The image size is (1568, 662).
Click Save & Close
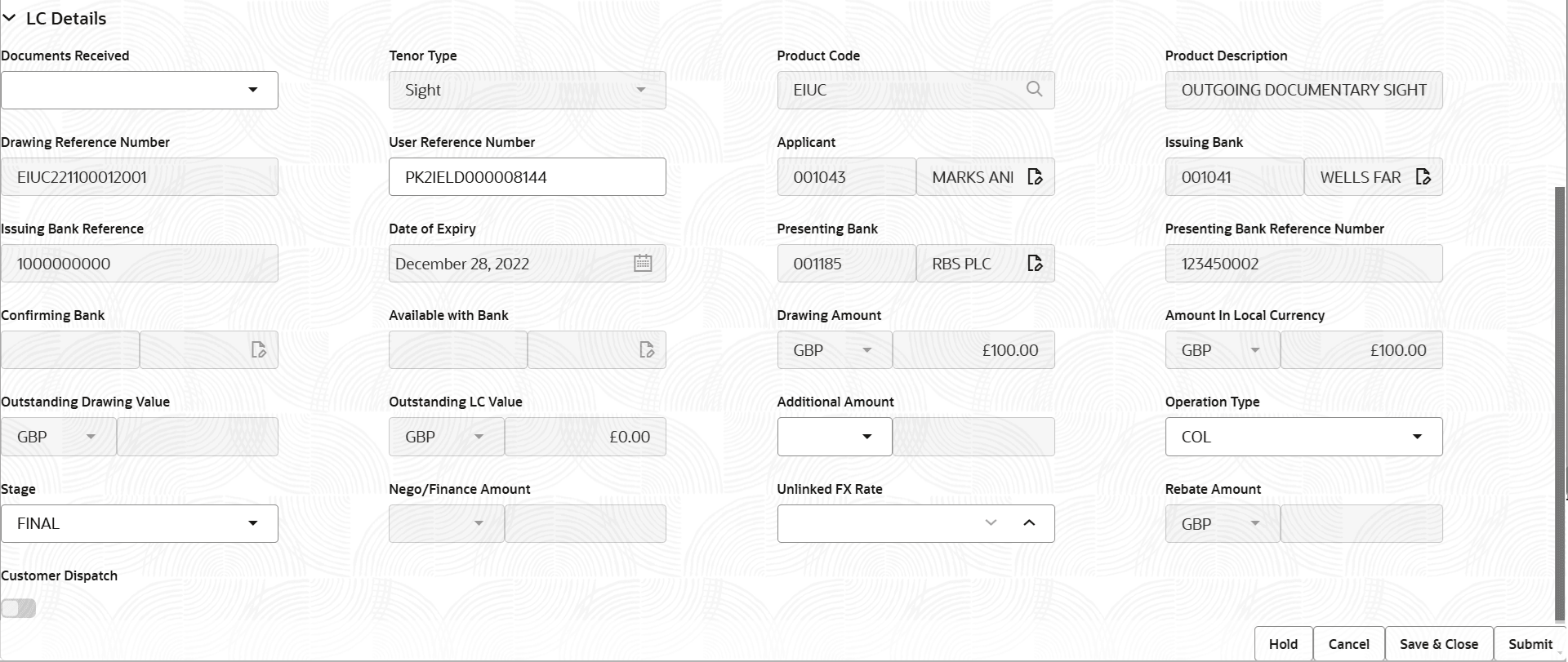(1438, 644)
